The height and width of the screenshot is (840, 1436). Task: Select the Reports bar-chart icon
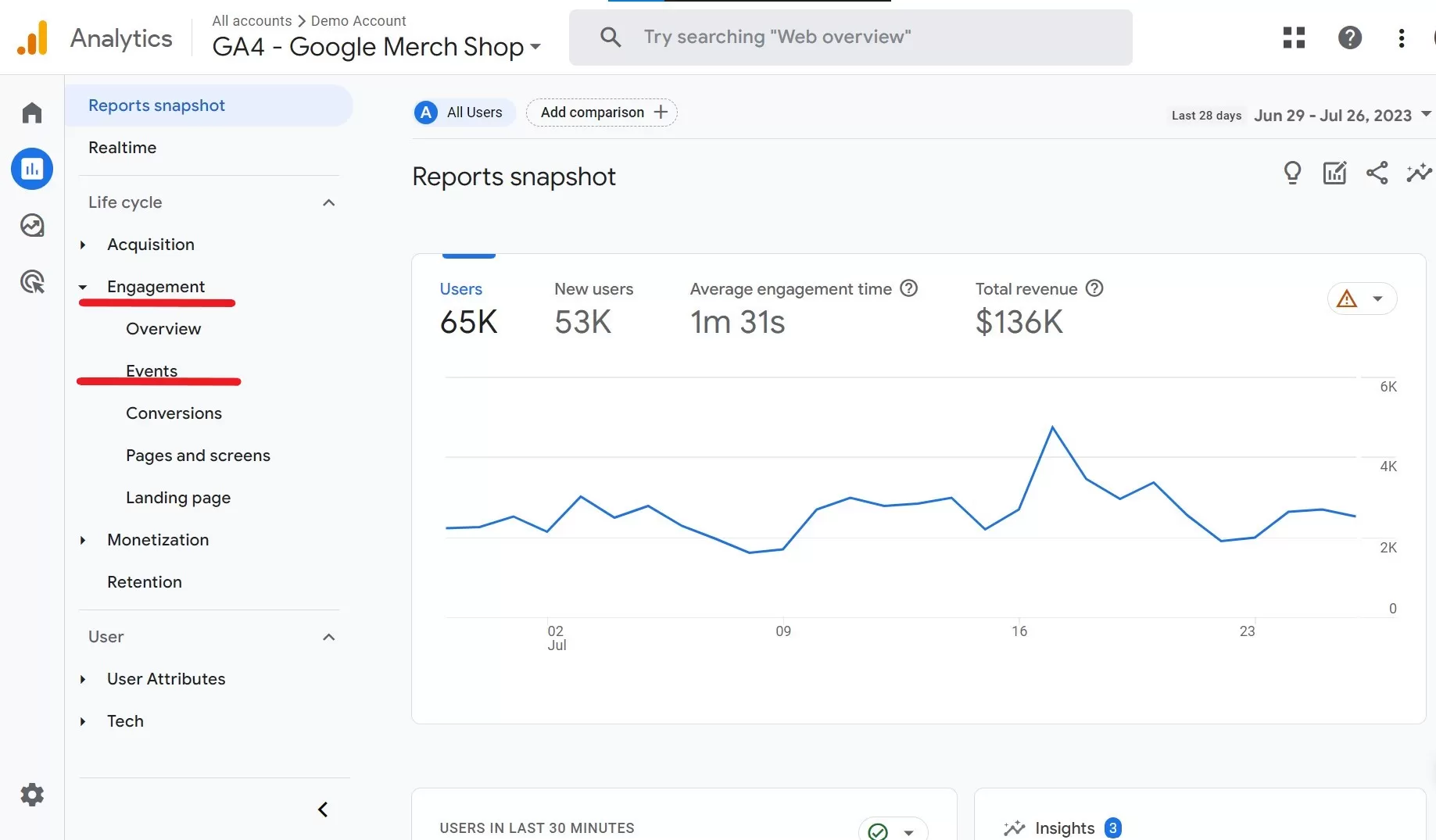point(32,169)
